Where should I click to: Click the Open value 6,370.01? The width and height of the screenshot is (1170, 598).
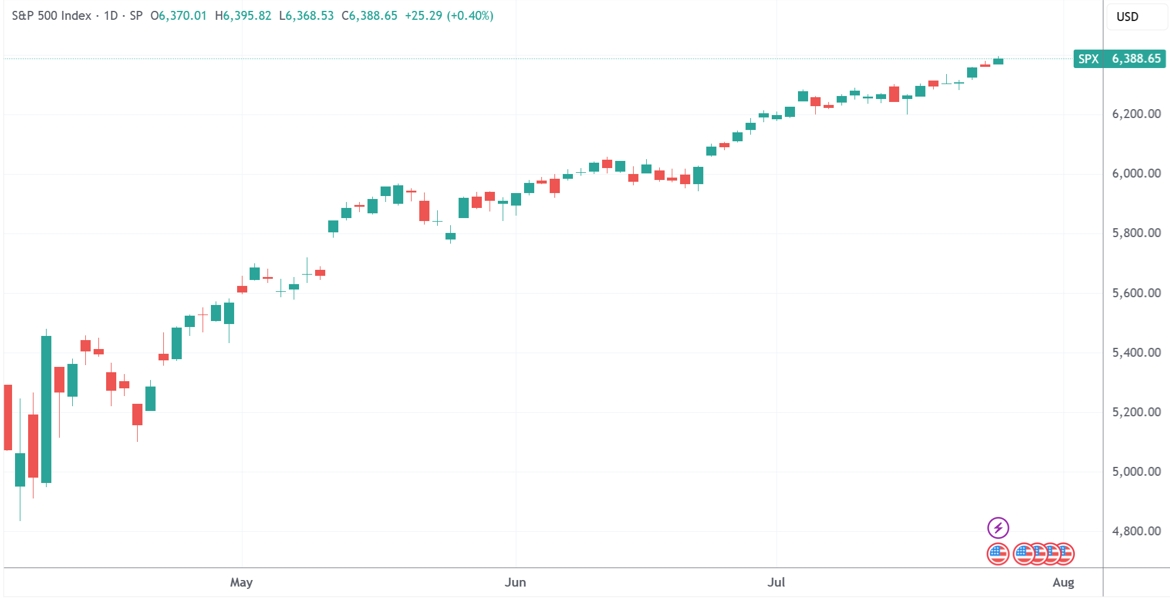[x=184, y=16]
